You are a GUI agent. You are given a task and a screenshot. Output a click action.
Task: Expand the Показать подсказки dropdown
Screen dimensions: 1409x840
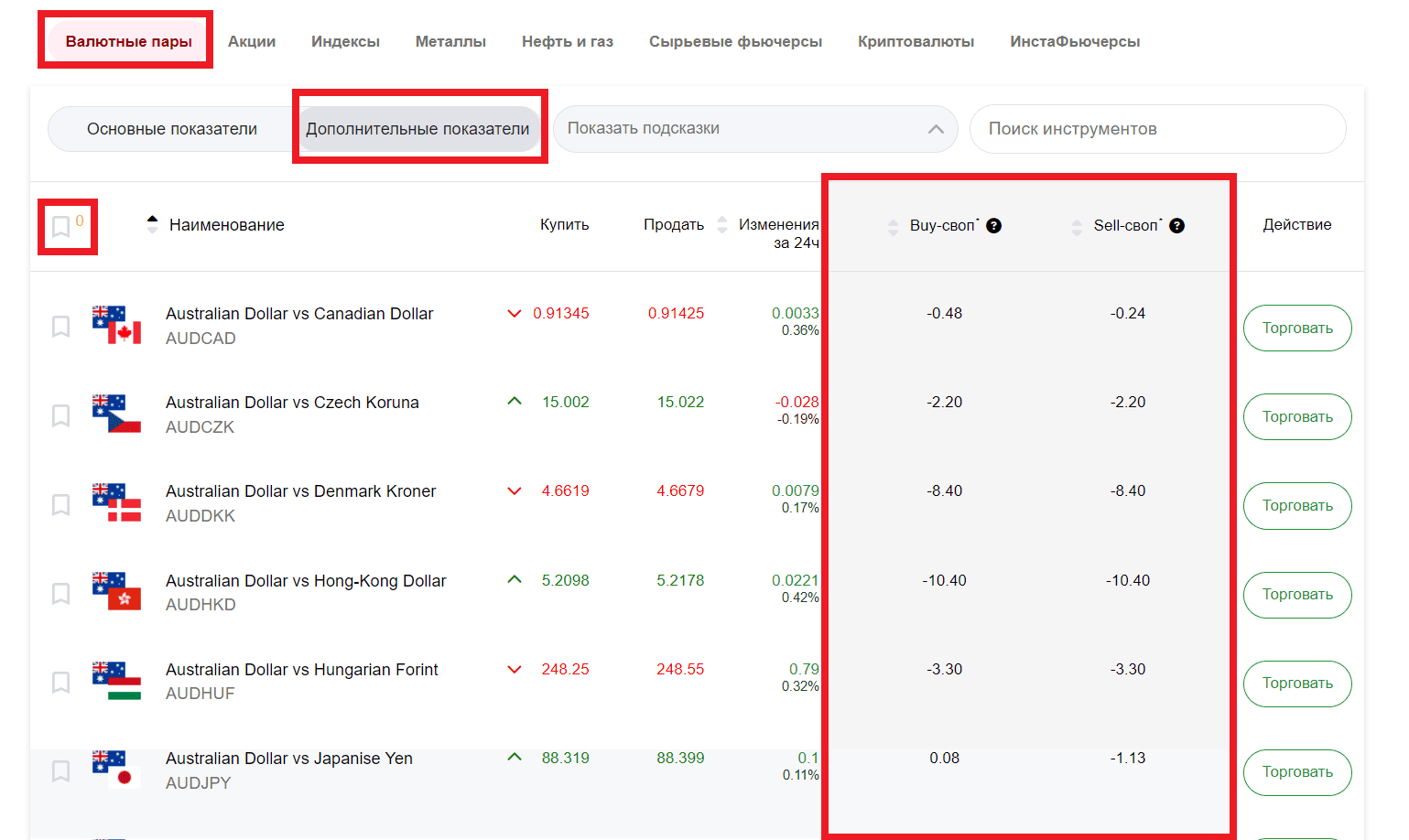[755, 129]
